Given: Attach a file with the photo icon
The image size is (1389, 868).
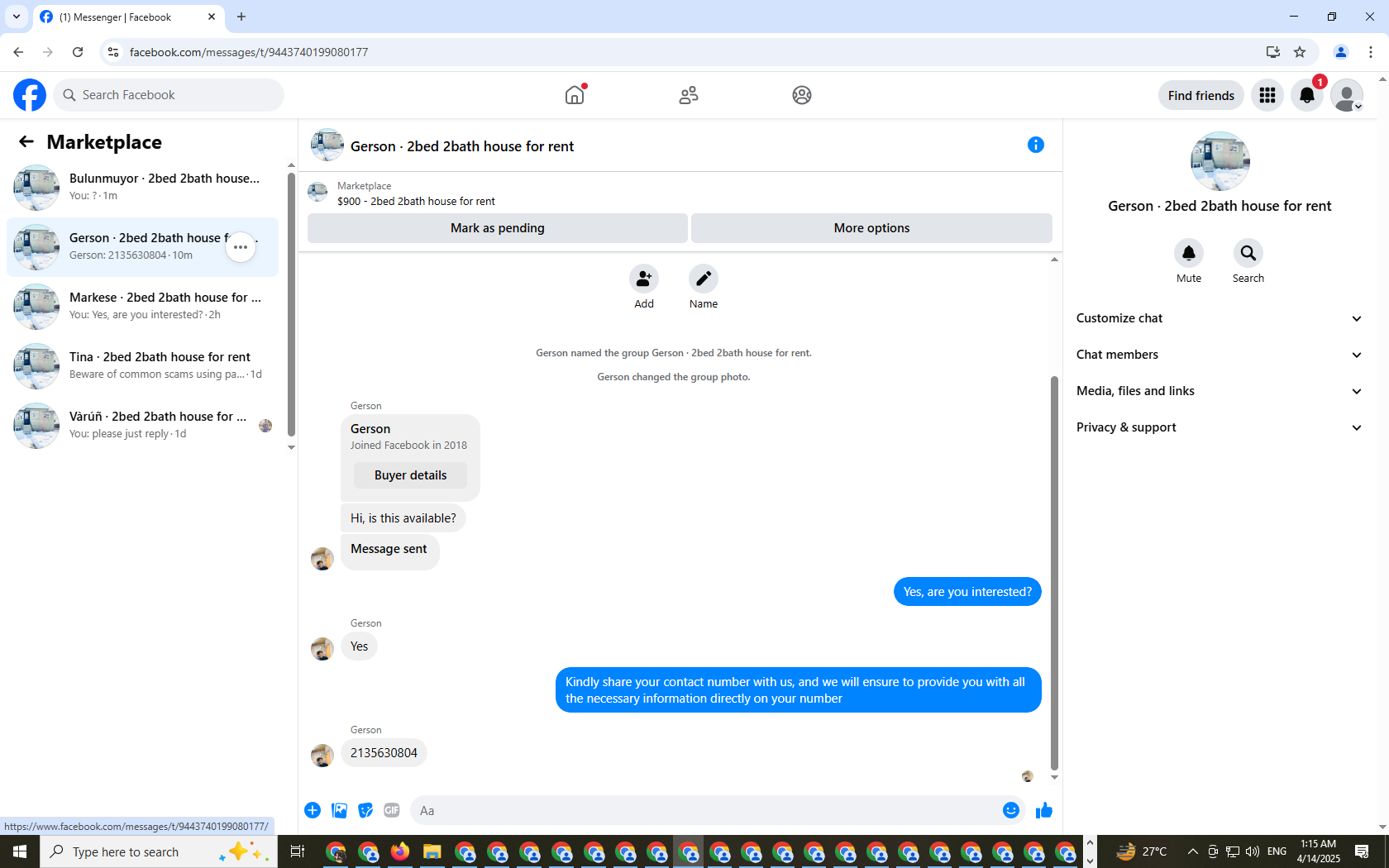Looking at the screenshot, I should pos(339,810).
